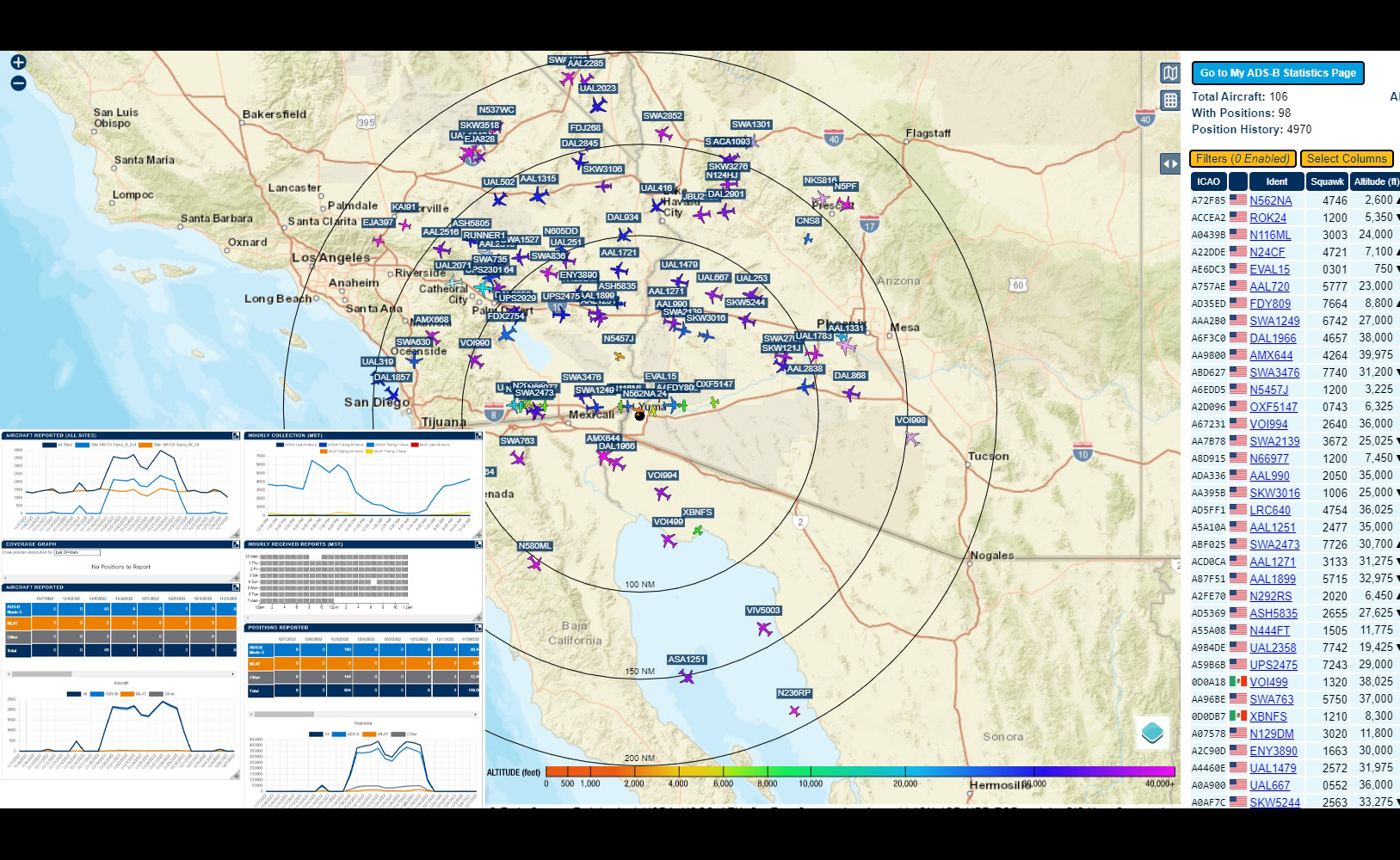Open Filters (0 Enabled)

click(x=1243, y=158)
